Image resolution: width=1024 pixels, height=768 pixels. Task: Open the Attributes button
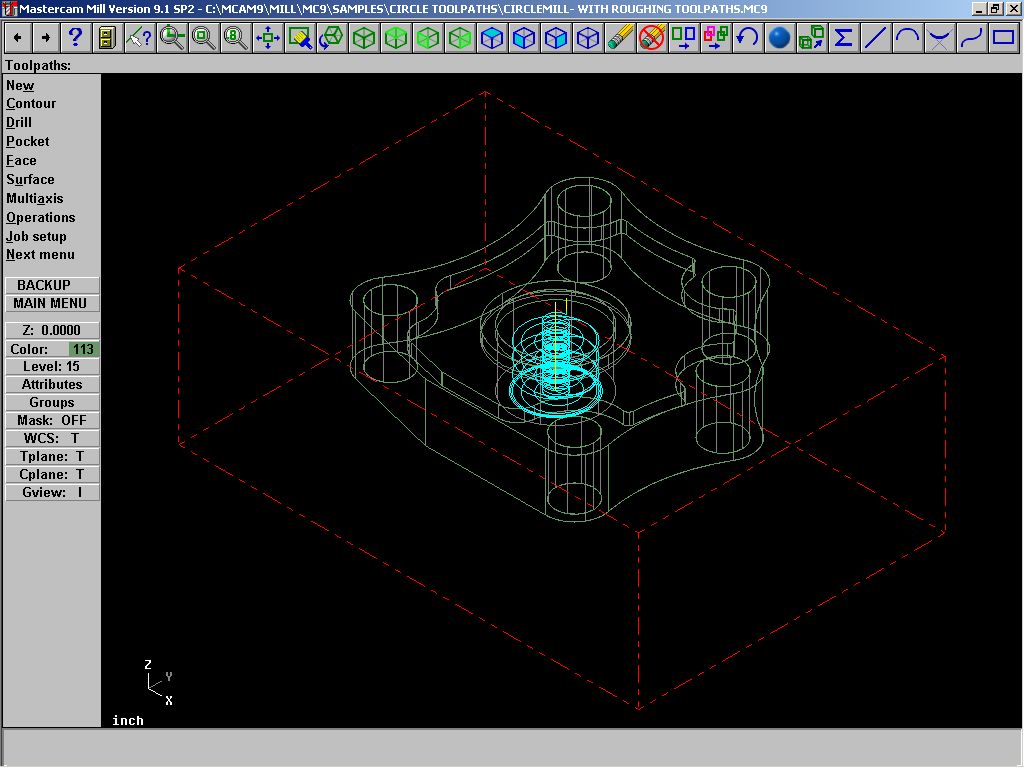[x=52, y=385]
